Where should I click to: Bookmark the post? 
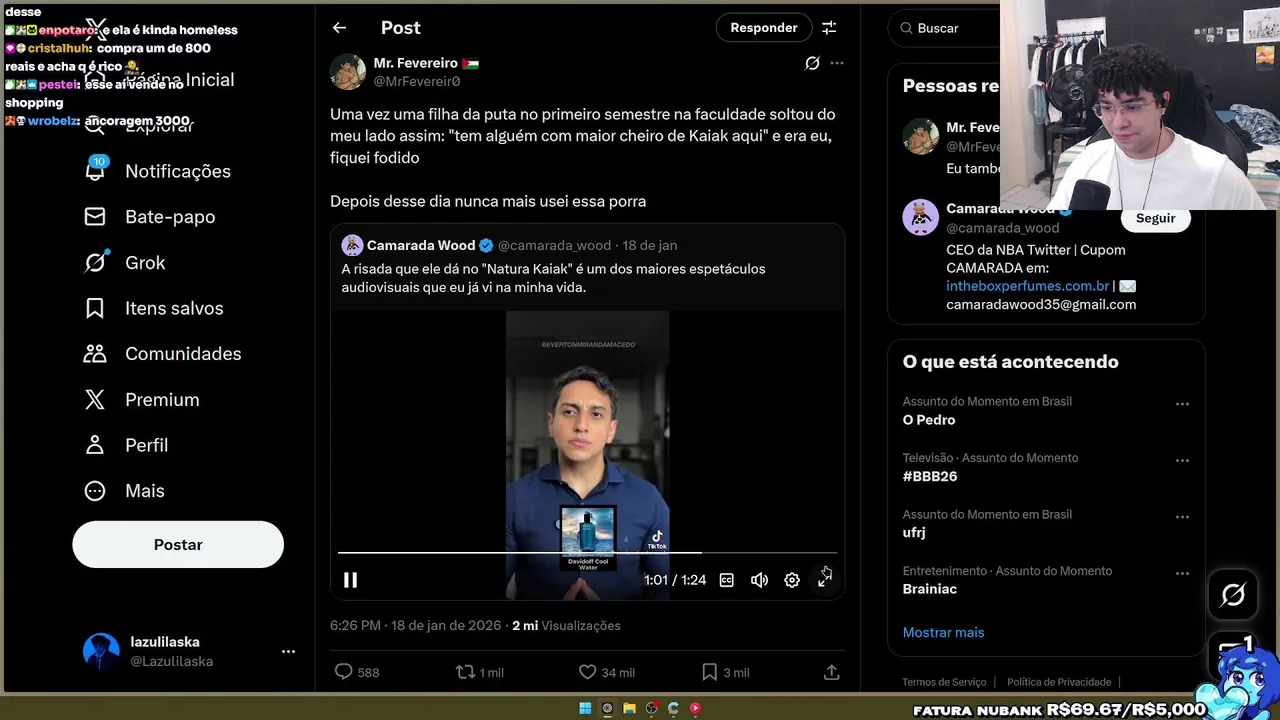click(709, 672)
